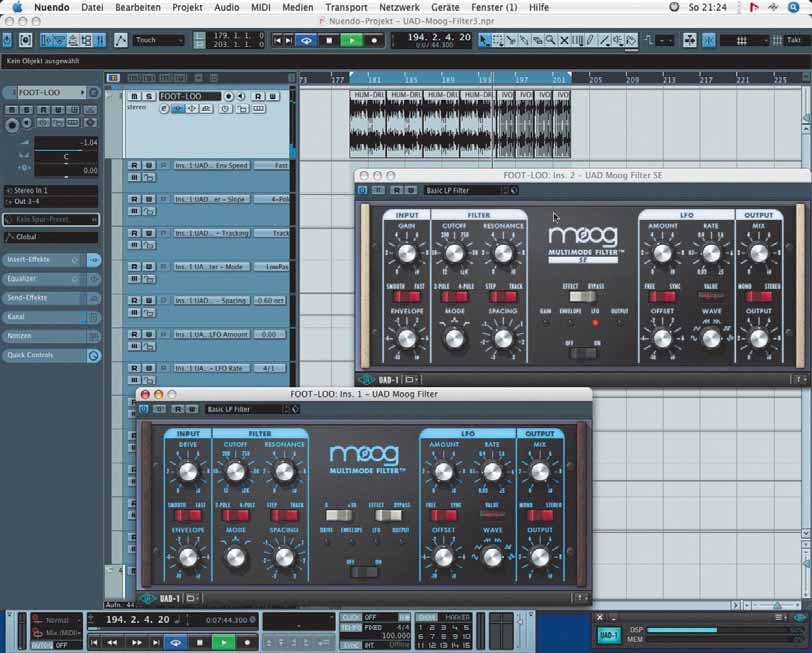Viewport: 812px width, 653px height.
Task: Open the Projekt menu
Action: click(187, 7)
